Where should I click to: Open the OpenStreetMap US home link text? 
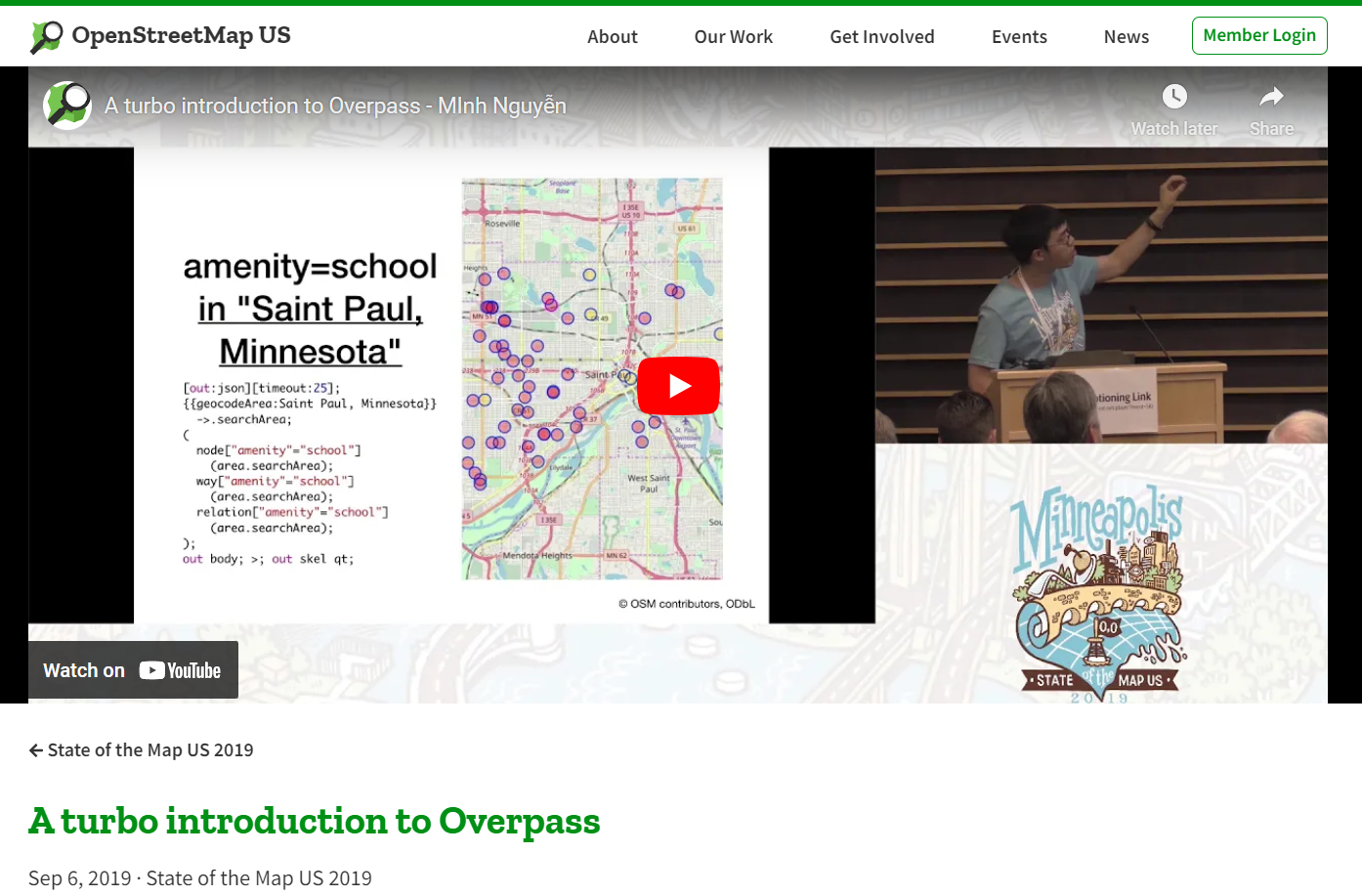181,35
